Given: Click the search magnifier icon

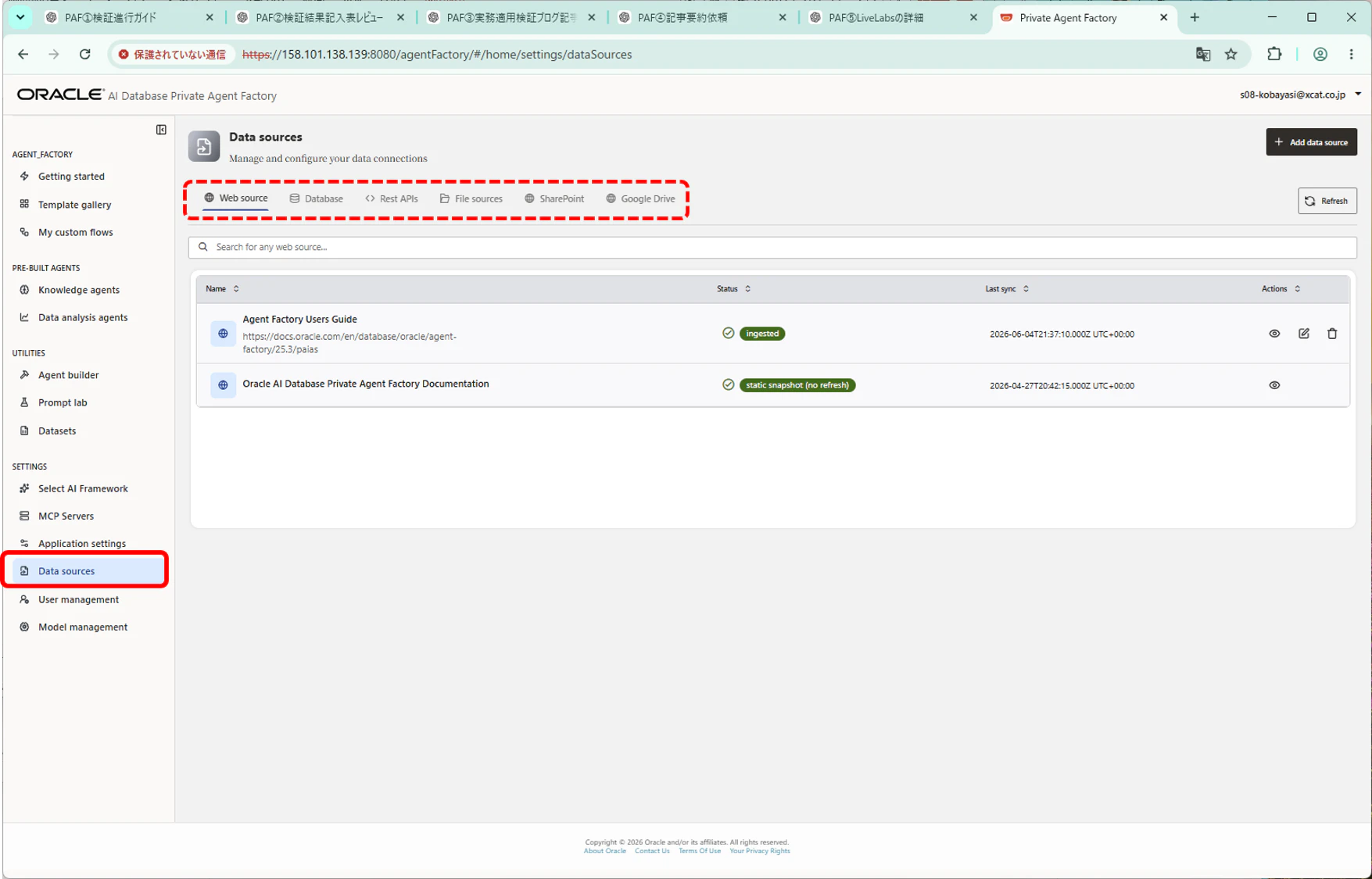Looking at the screenshot, I should point(203,247).
